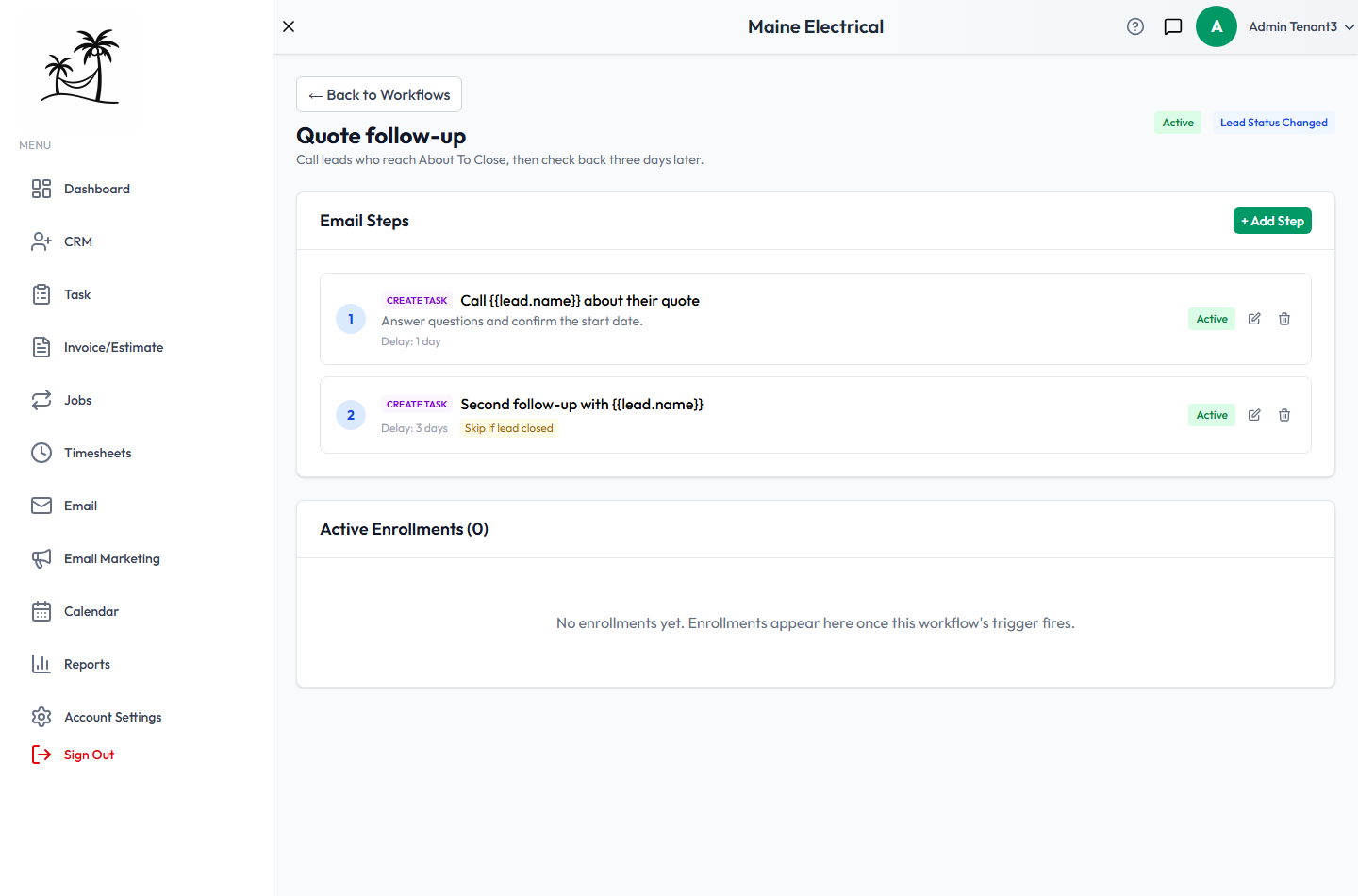Click the Task clipboard icon
The width and height of the screenshot is (1358, 896).
pyautogui.click(x=41, y=294)
